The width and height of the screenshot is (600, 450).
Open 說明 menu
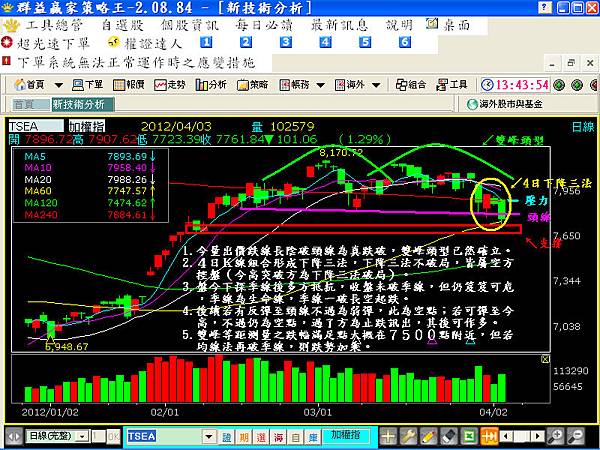pyautogui.click(x=399, y=26)
